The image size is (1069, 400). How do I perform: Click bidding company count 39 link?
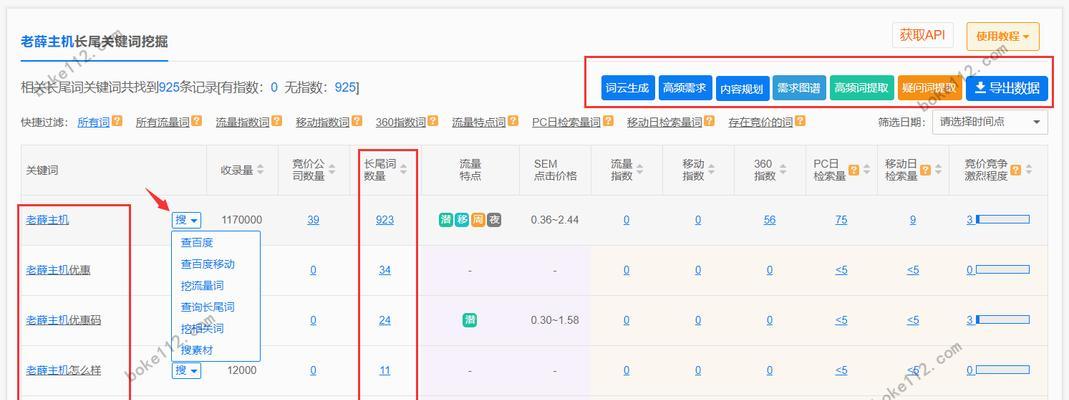313,220
